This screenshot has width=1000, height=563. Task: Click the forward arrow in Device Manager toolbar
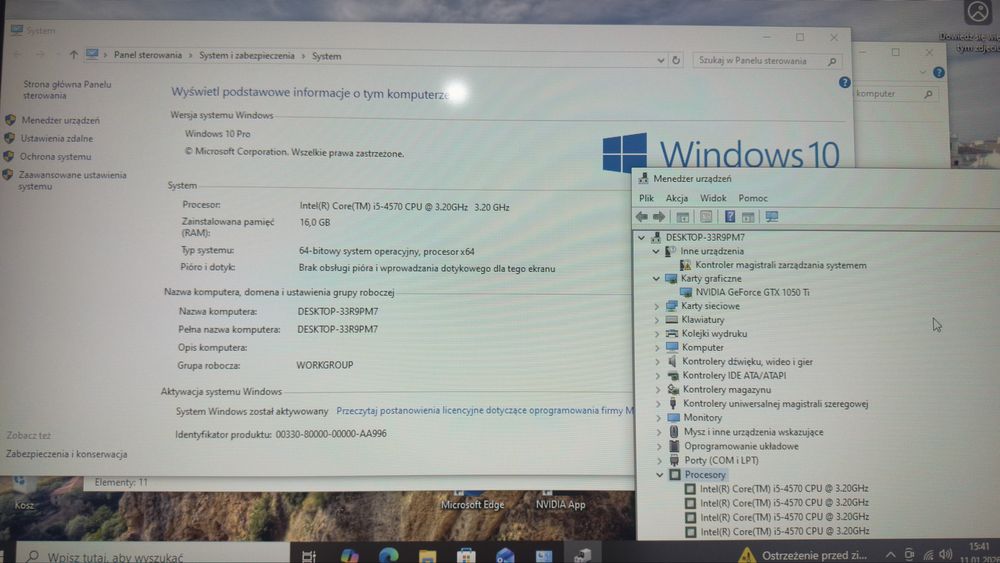pos(659,217)
